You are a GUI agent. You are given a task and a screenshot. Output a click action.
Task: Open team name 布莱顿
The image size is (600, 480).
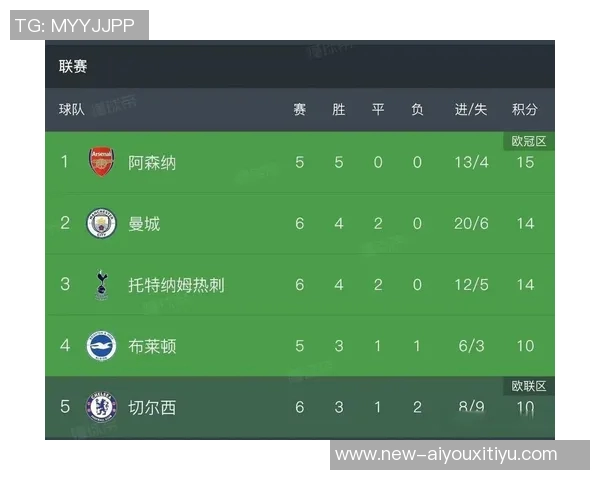152,346
